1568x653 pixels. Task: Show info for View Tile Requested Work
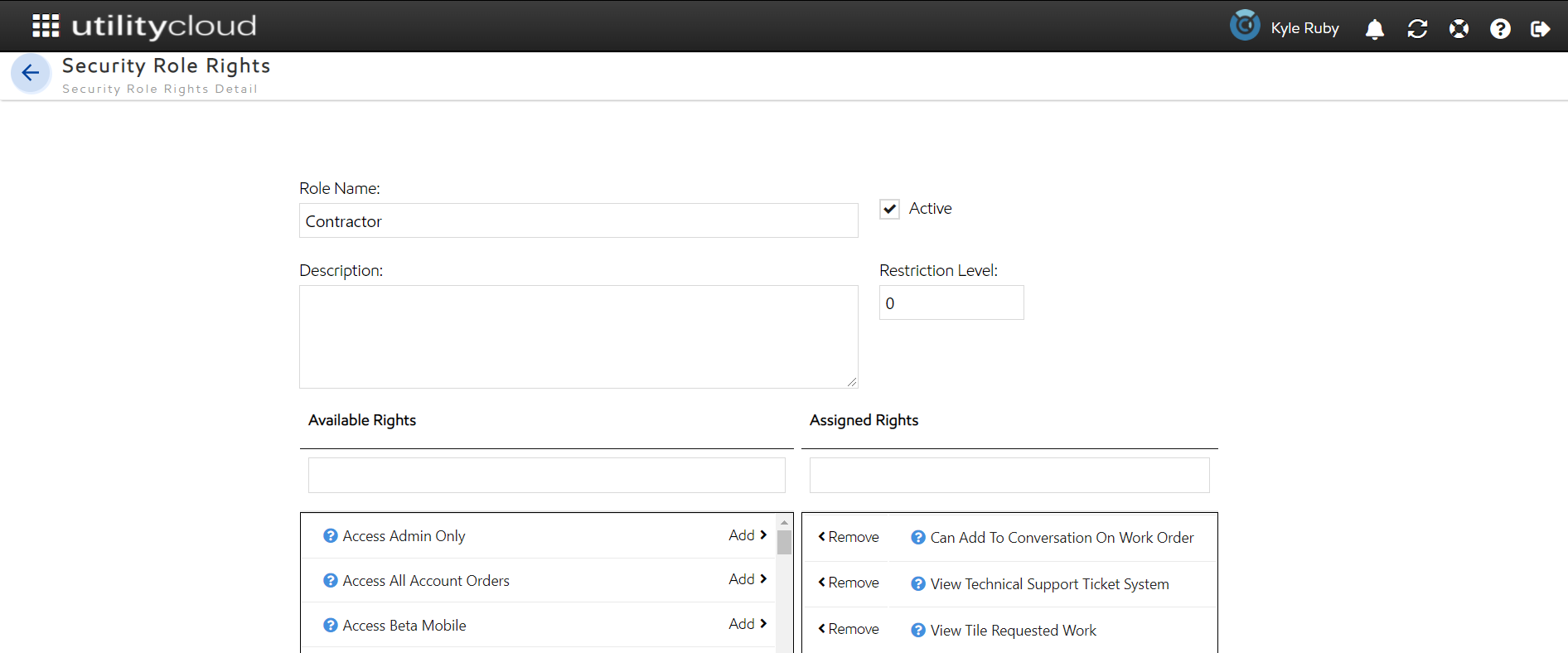(918, 631)
